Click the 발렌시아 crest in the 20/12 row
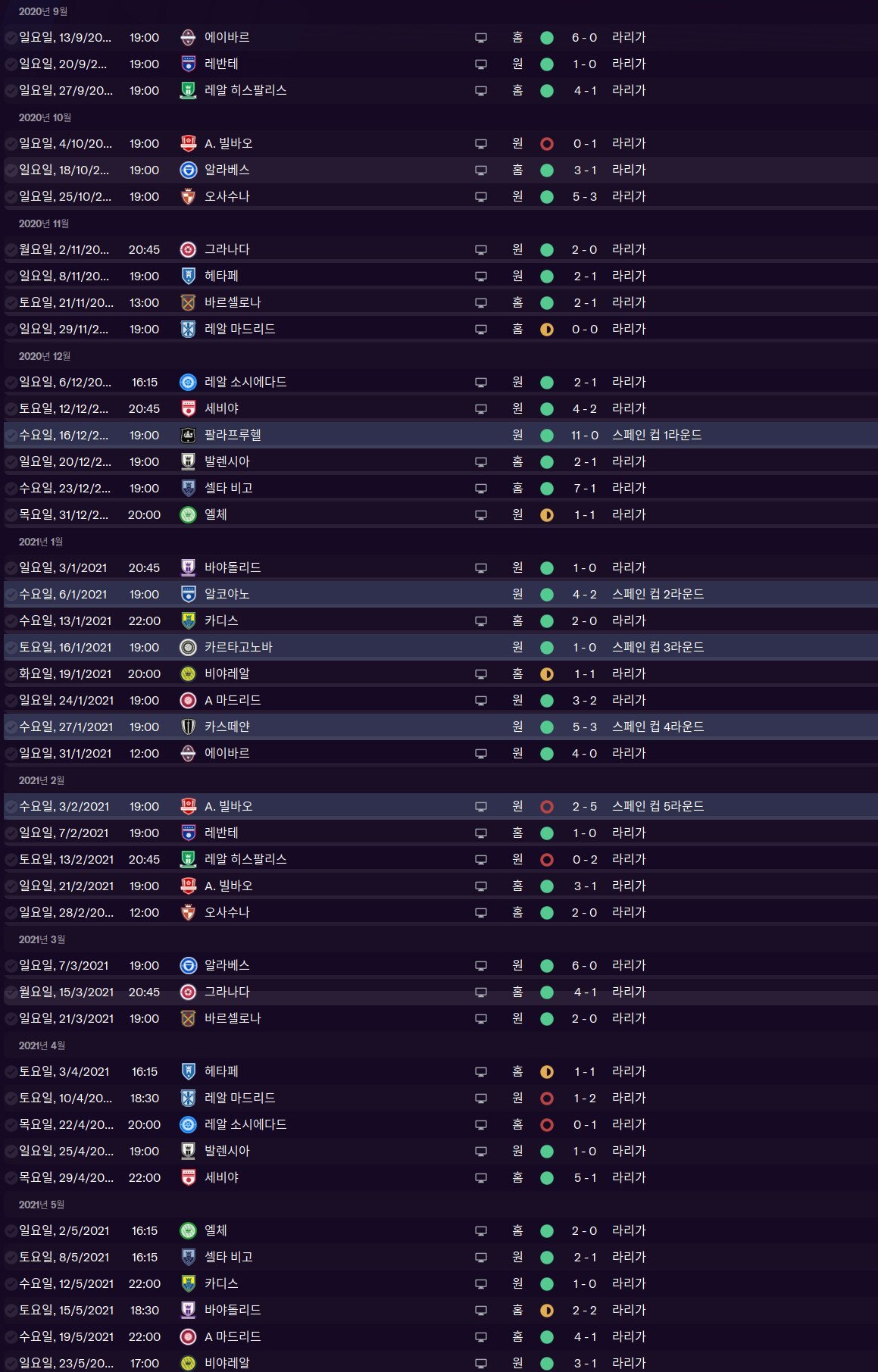 188,461
